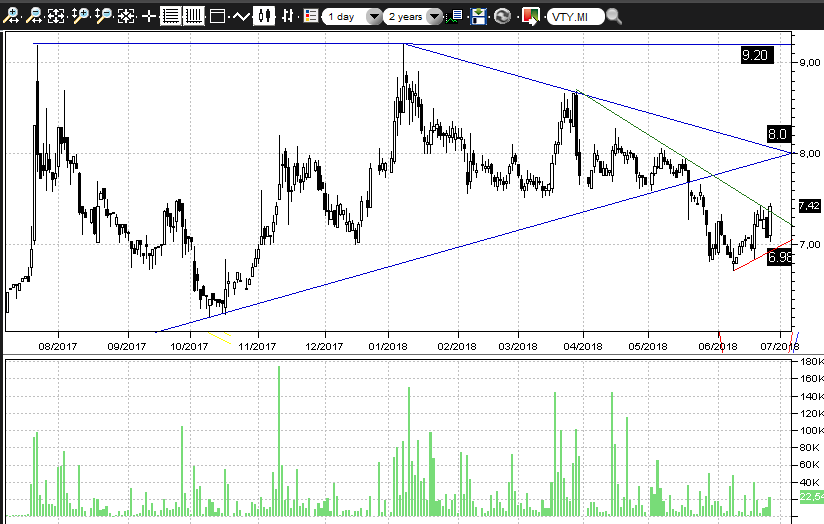Click the reset zoom inward arrows icon
This screenshot has height=524, width=824.
point(126,16)
